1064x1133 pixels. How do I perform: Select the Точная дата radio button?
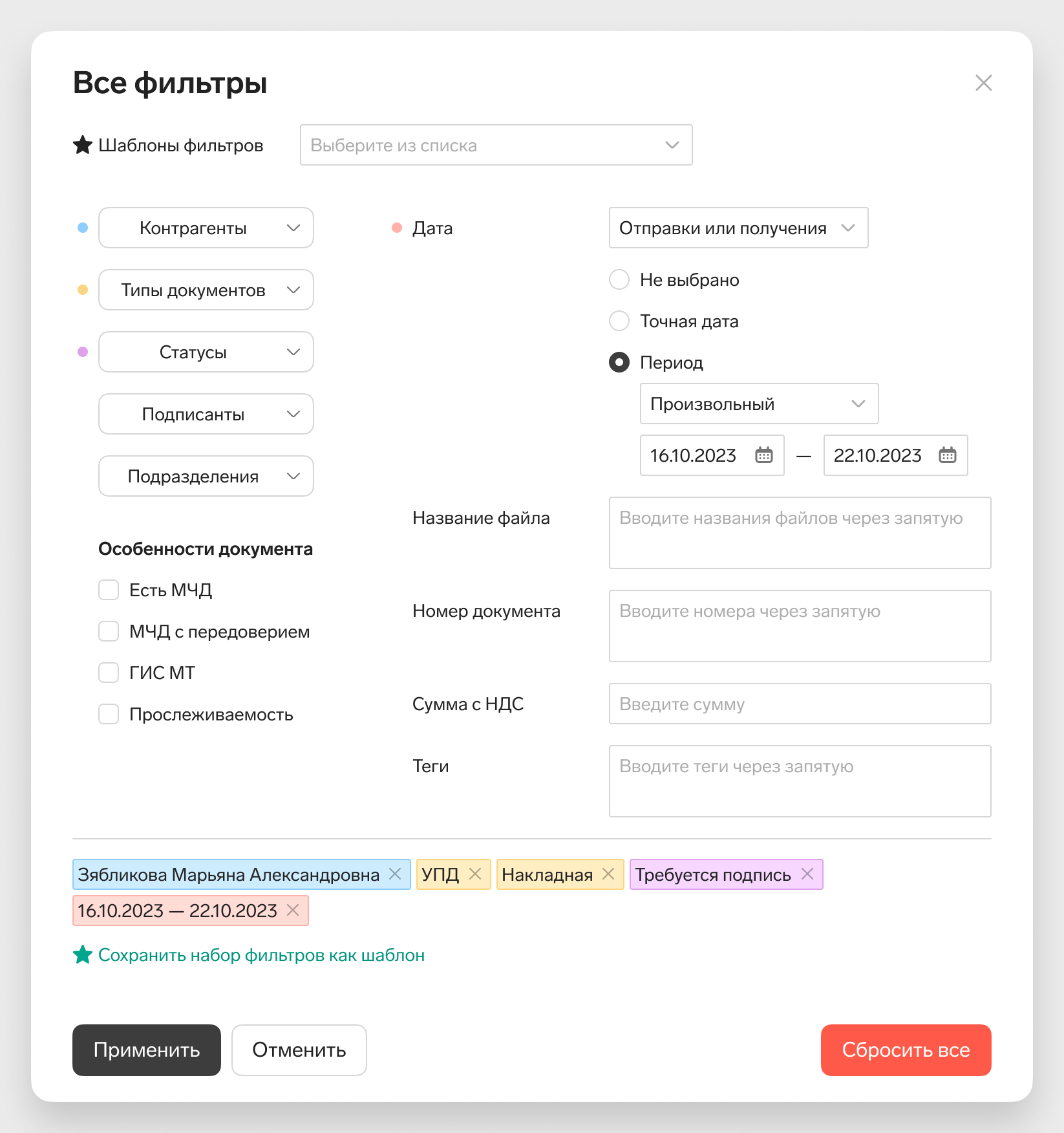(619, 321)
